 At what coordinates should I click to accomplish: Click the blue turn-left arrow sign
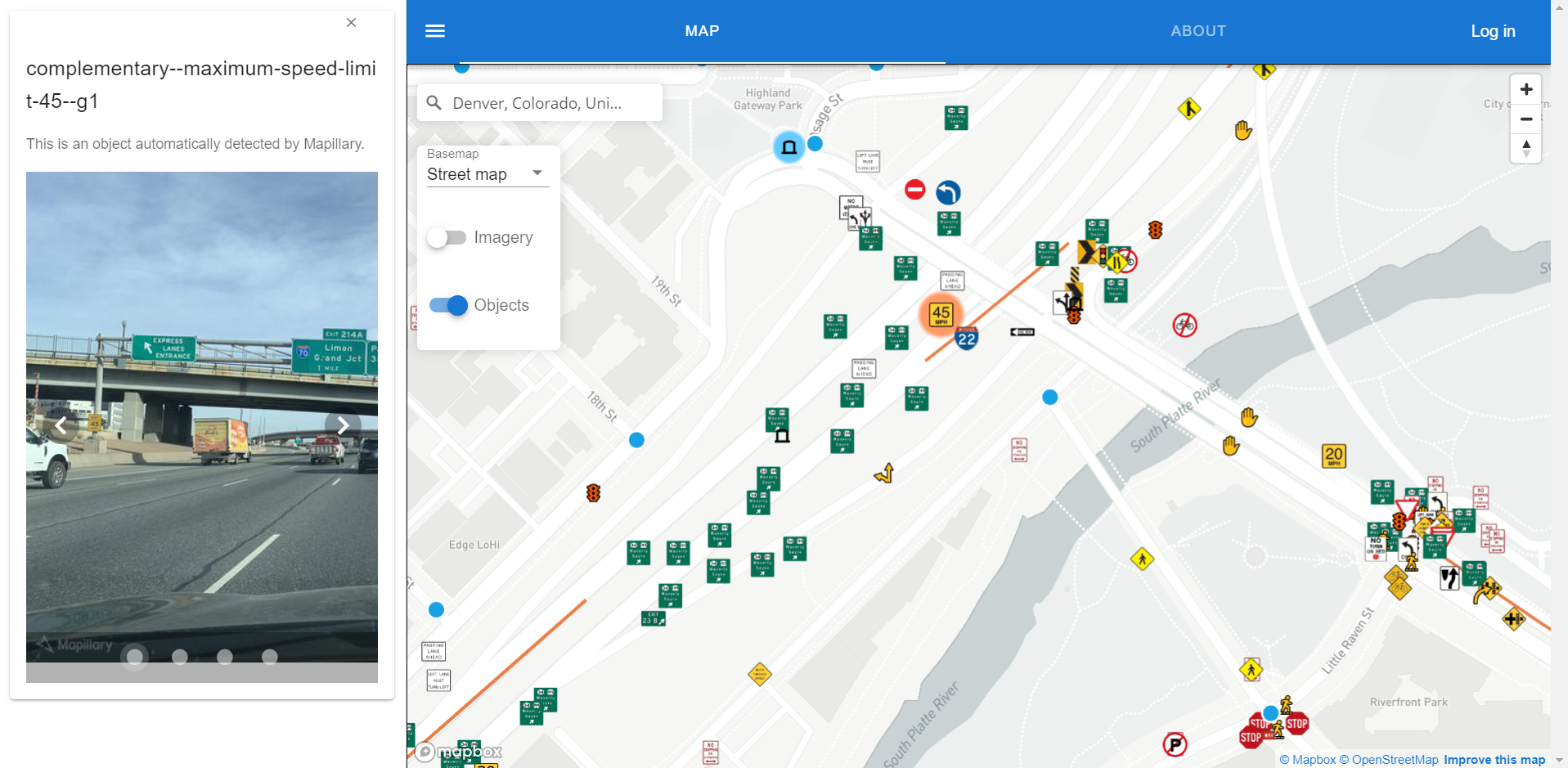pos(948,193)
